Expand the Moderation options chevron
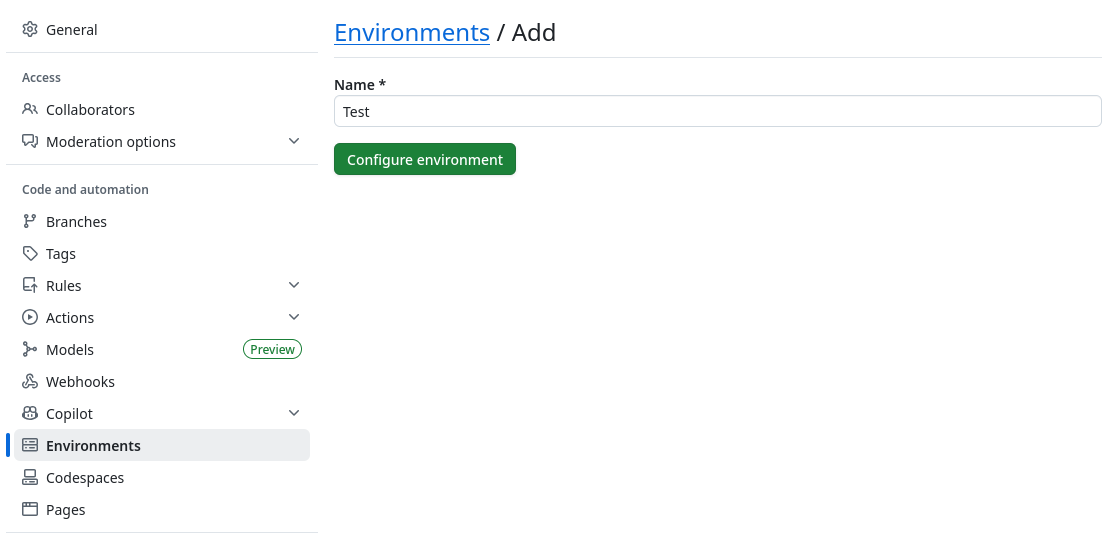Viewport: 1118px width, 539px height. point(294,141)
